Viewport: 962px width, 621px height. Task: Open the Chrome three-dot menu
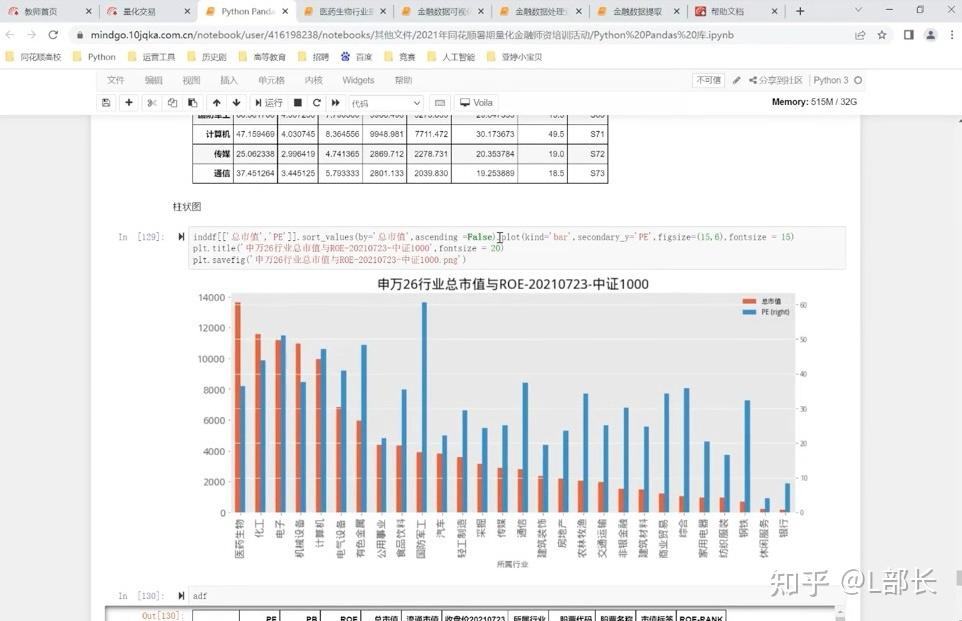(x=952, y=35)
